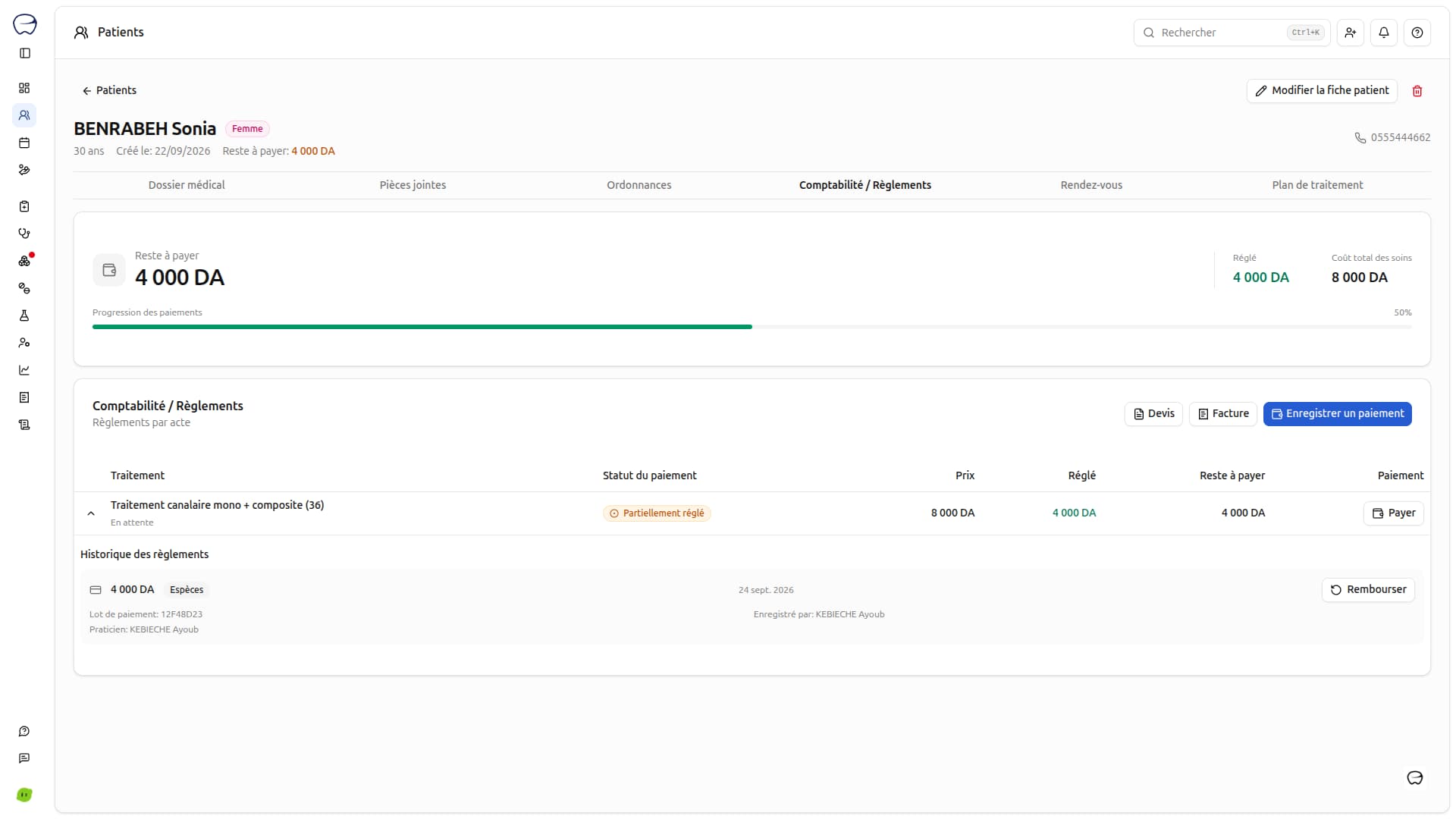Click the green avatar at sidebar bottom
1456x819 pixels.
24,795
